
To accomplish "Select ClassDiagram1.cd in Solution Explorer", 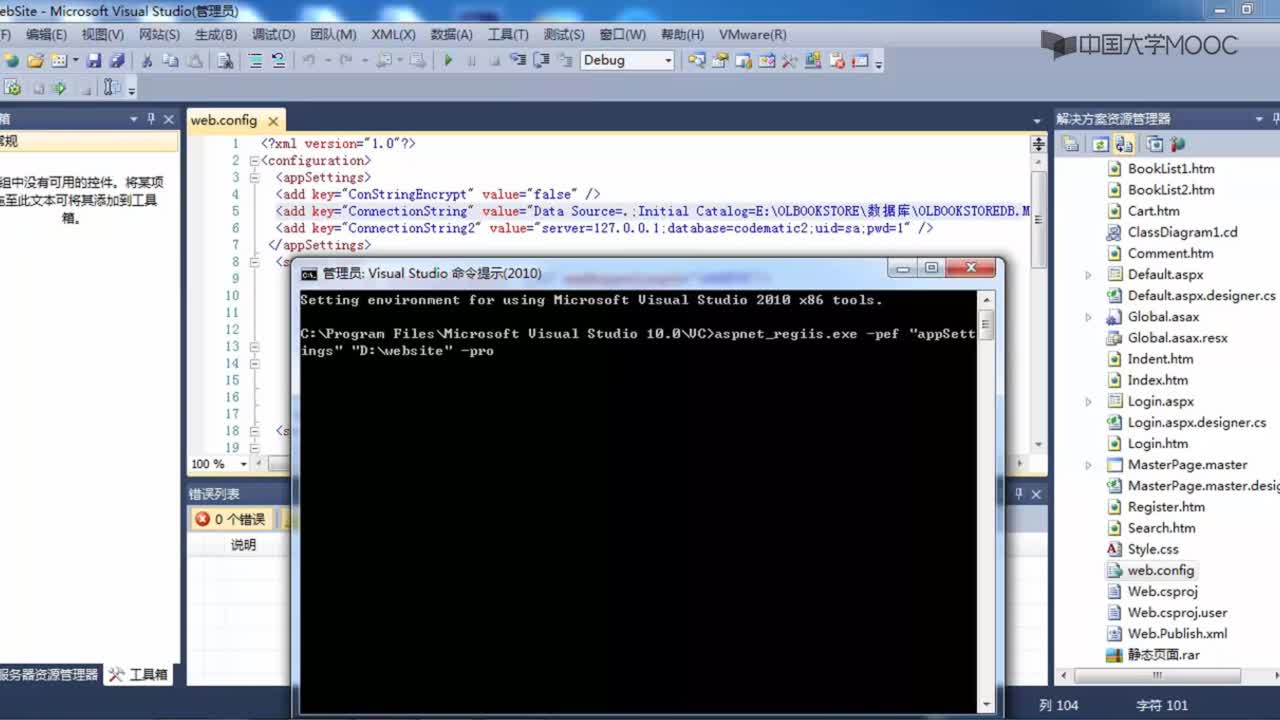I will click(1182, 232).
